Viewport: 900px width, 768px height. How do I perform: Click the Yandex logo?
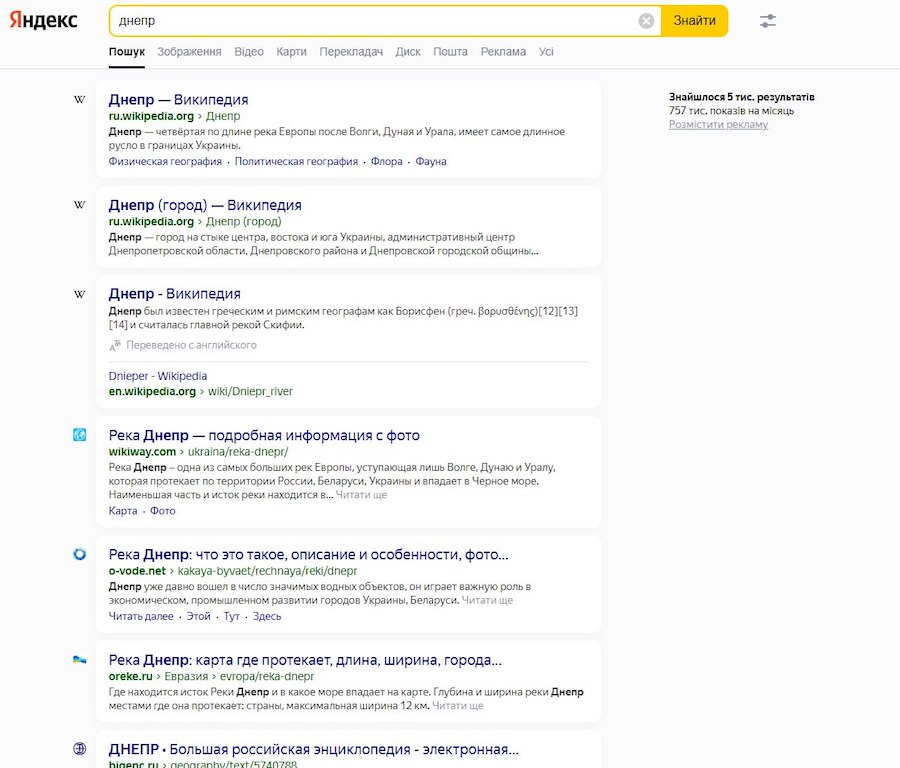44,21
